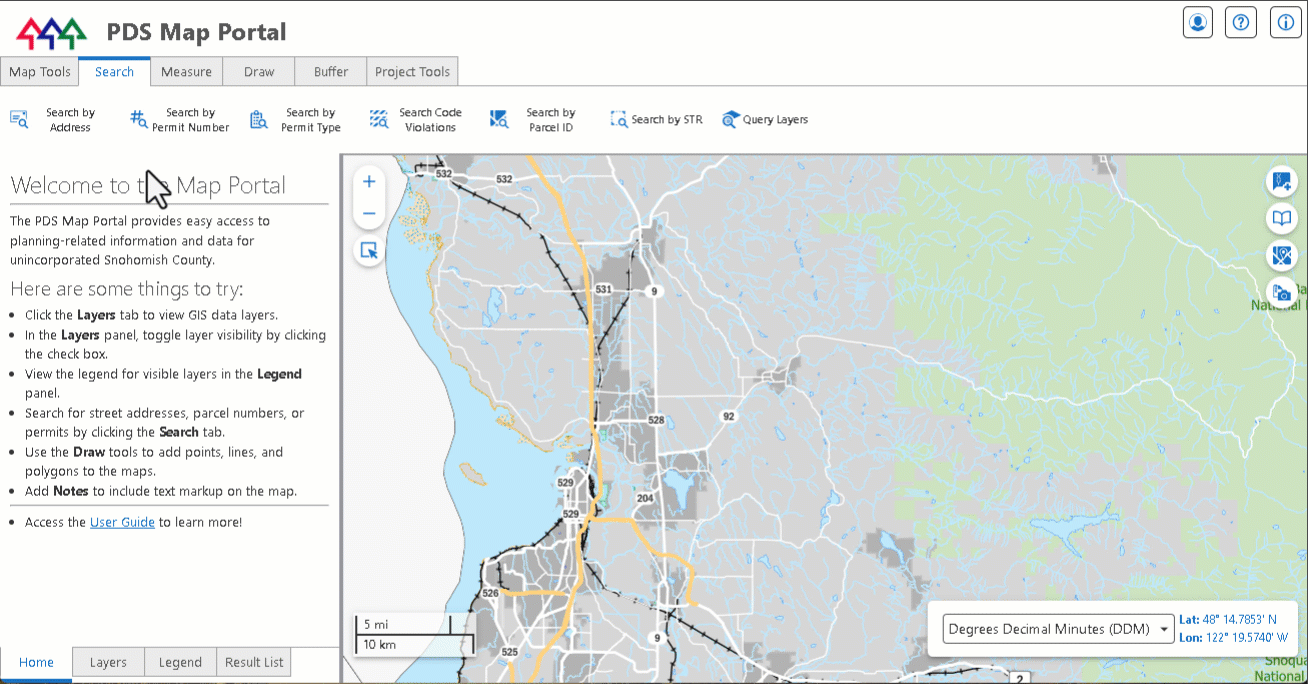Click the PDS Map Portal tree logo
Screen dimensions: 1308x684
click(51, 33)
